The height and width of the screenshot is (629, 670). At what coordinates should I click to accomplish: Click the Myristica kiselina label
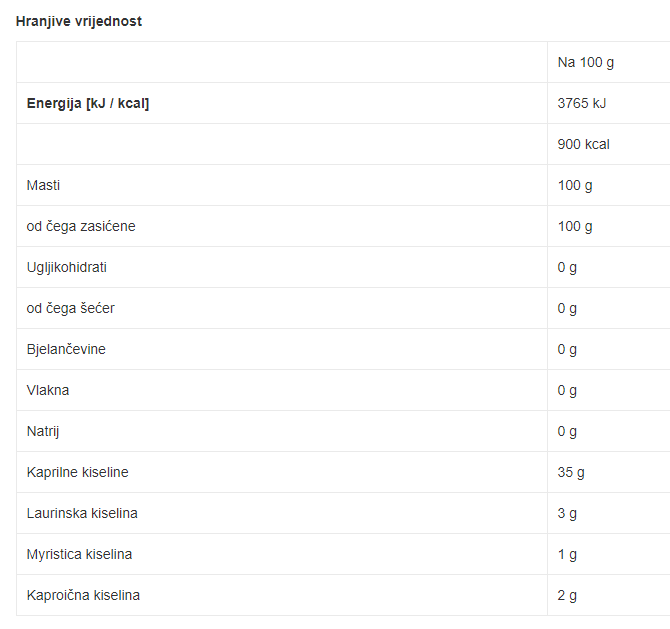79,555
